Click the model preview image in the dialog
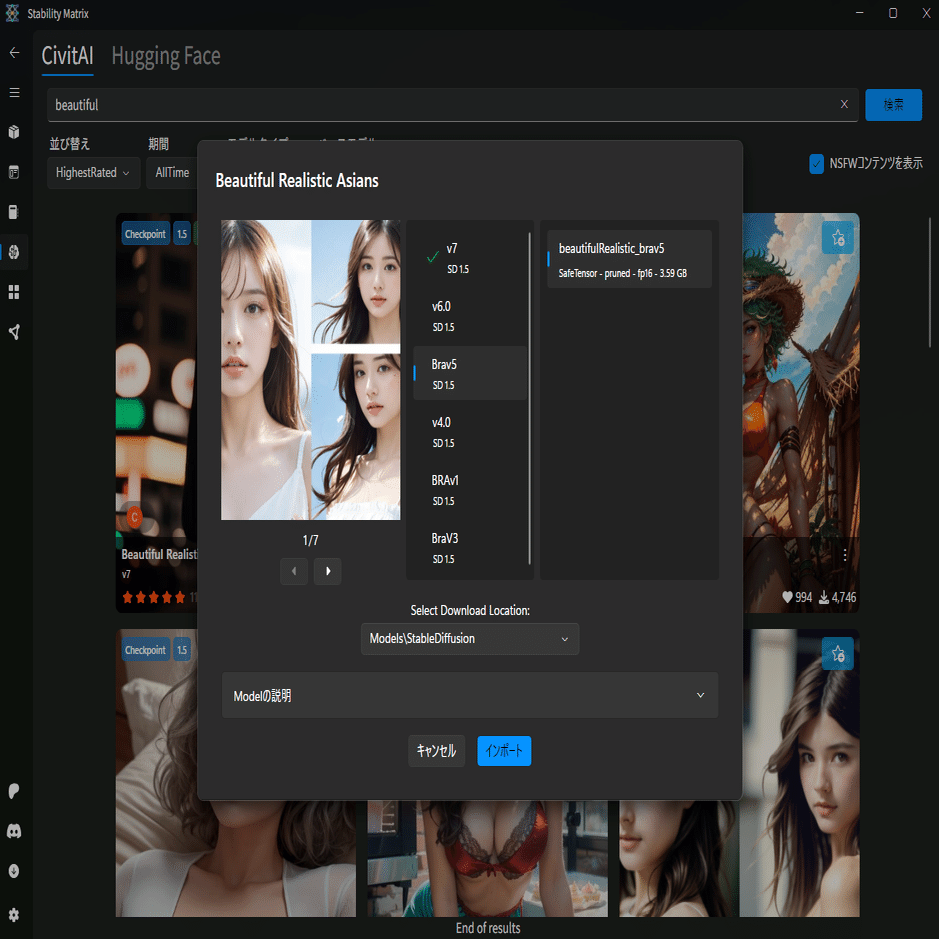Image resolution: width=939 pixels, height=939 pixels. click(311, 370)
